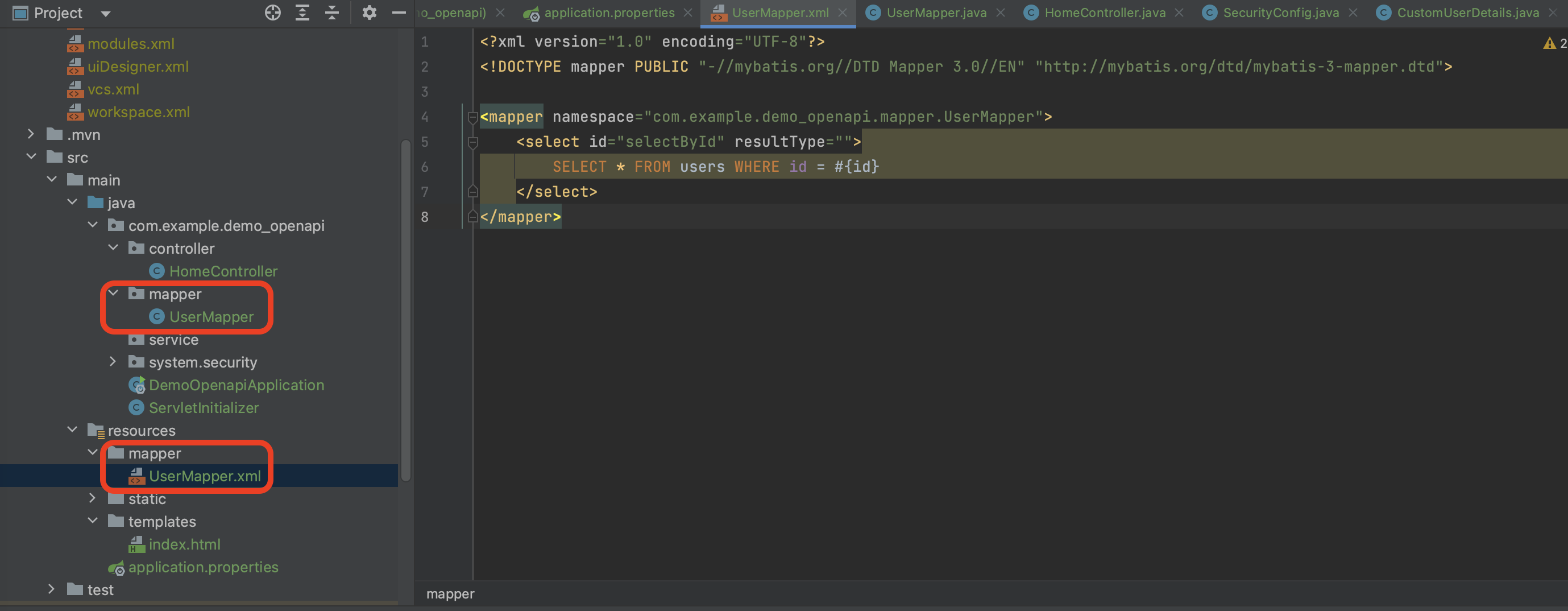
Task: Click fold marker at closing mapper line 8
Action: pyautogui.click(x=472, y=217)
